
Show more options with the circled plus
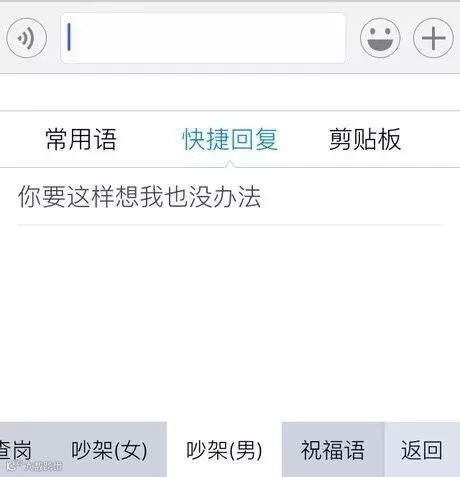click(433, 38)
